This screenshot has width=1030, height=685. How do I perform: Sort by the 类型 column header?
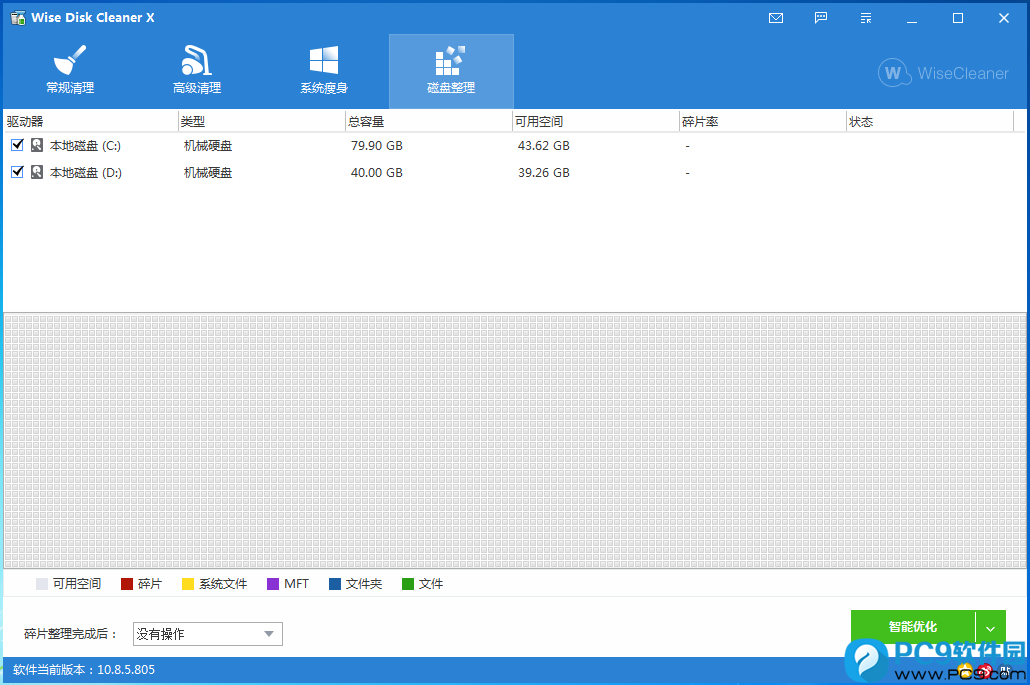pos(261,122)
